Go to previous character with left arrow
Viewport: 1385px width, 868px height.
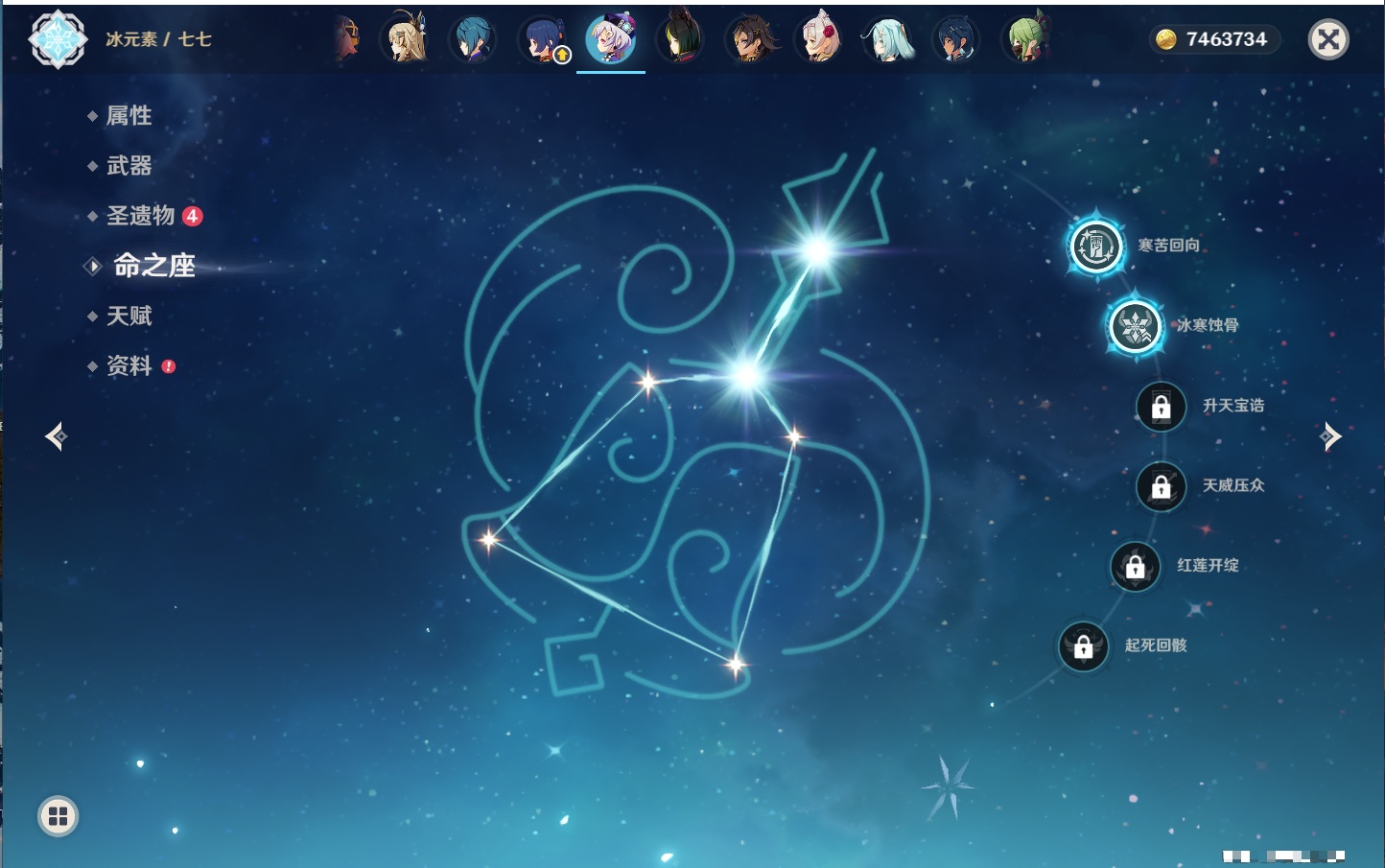pos(57,436)
